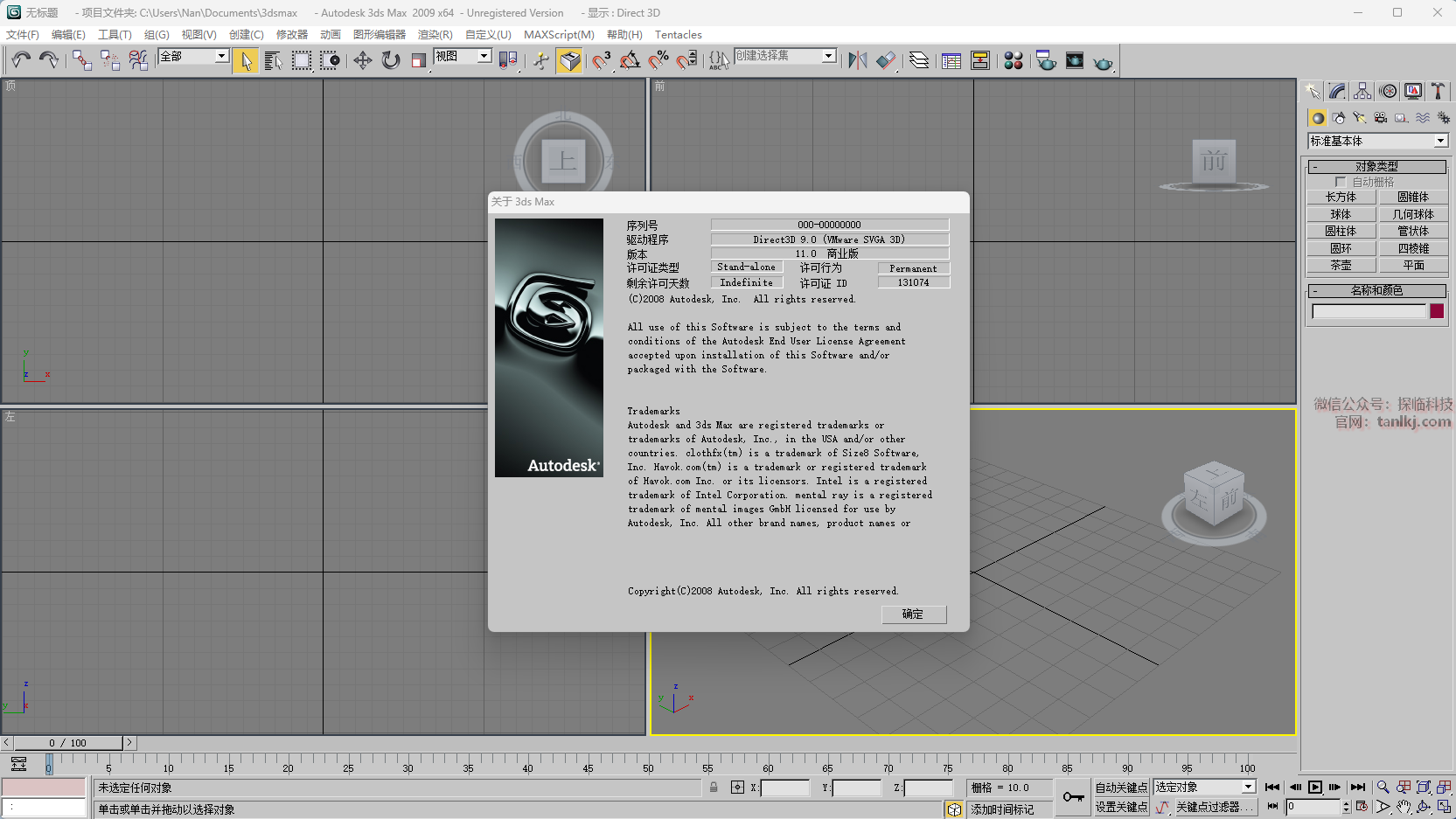Click the Select and Move tool
Screen dimensions: 1456x819
pos(362,60)
